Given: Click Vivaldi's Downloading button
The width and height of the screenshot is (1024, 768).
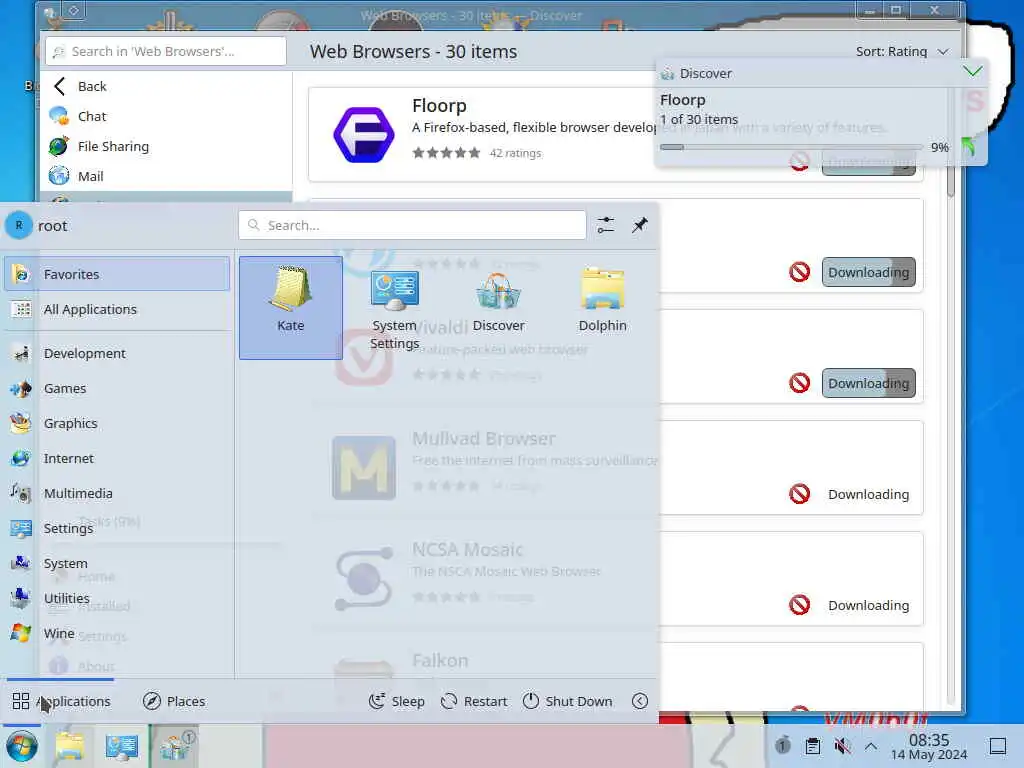Looking at the screenshot, I should click(x=869, y=383).
